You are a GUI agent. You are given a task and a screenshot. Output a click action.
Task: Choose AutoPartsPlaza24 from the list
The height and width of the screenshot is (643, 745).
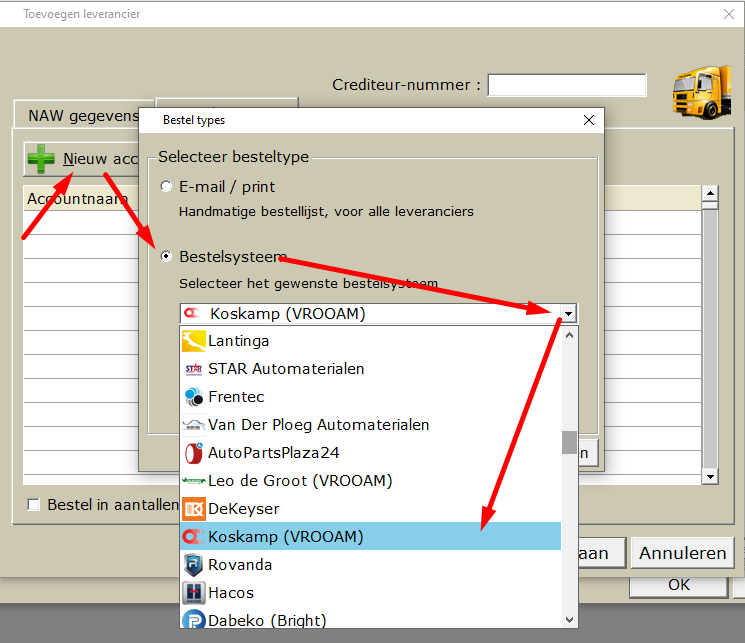pos(371,453)
